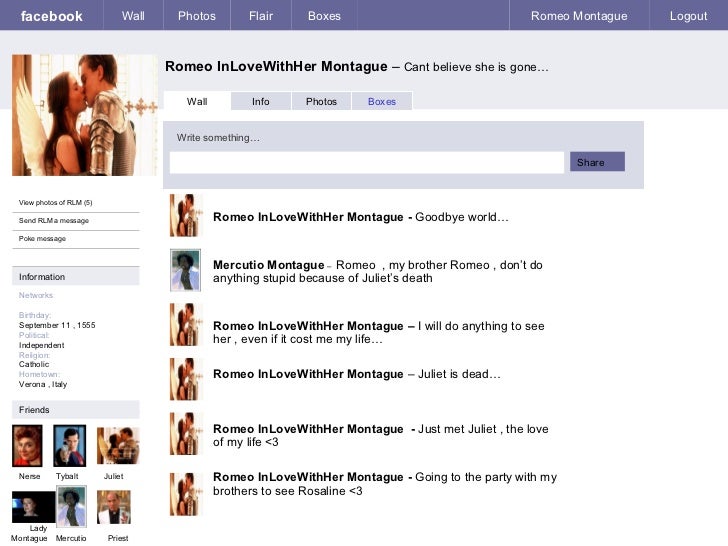Open Romeo Montague account link in top bar

click(x=579, y=16)
